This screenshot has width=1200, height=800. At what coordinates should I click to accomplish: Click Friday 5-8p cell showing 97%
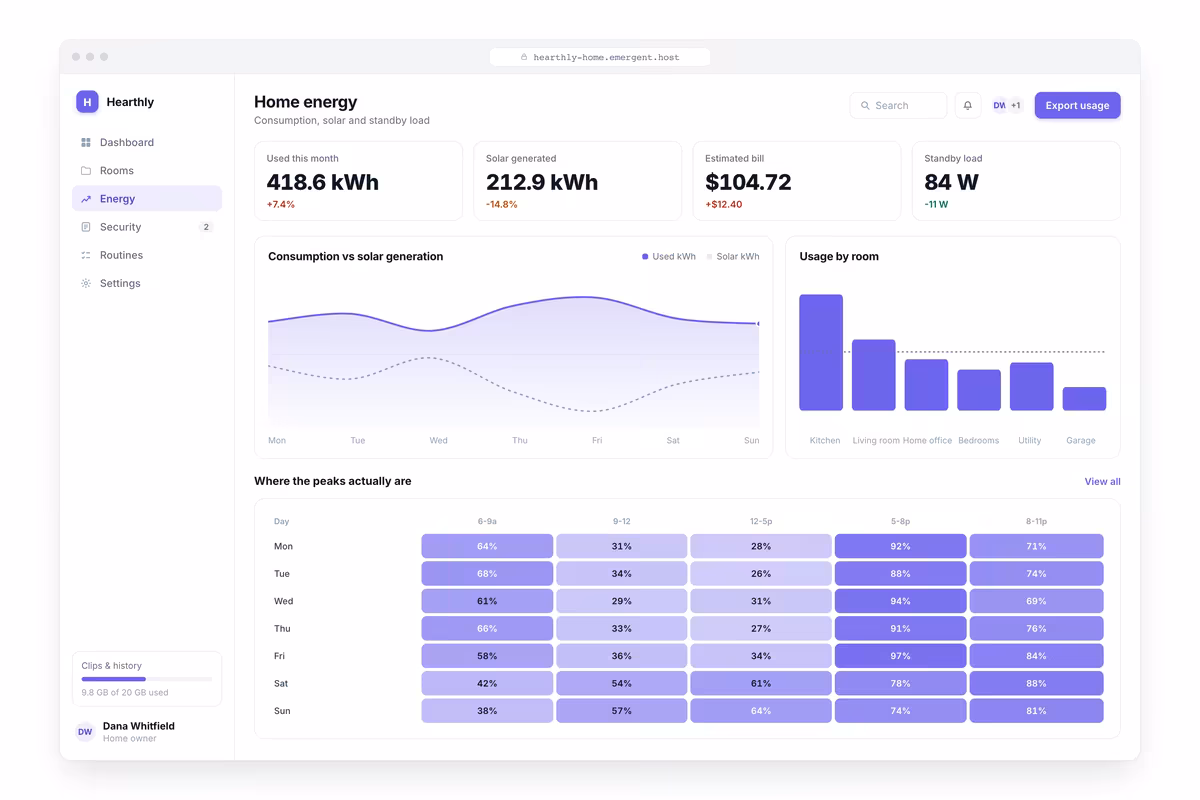coord(900,656)
